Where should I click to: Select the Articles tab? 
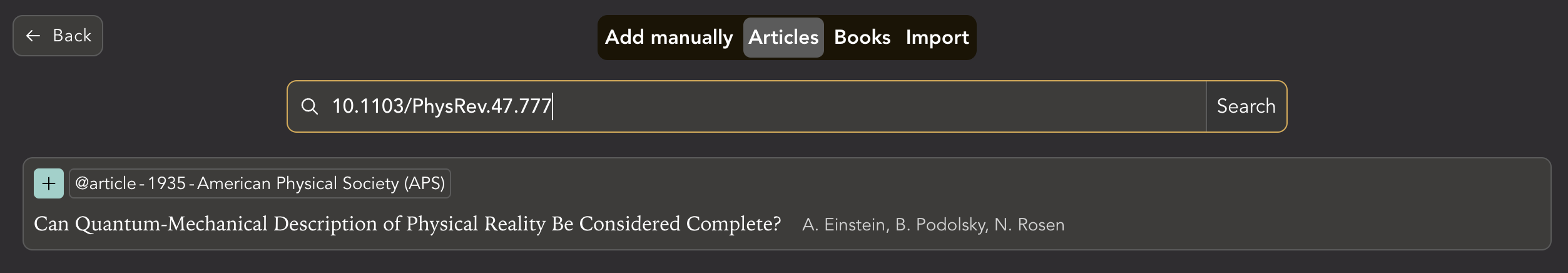click(783, 38)
